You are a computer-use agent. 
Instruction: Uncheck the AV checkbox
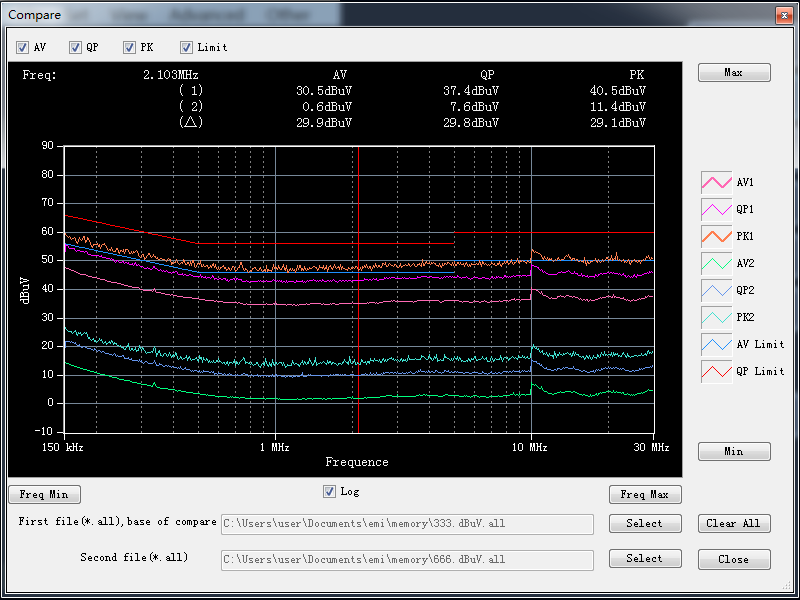click(23, 47)
